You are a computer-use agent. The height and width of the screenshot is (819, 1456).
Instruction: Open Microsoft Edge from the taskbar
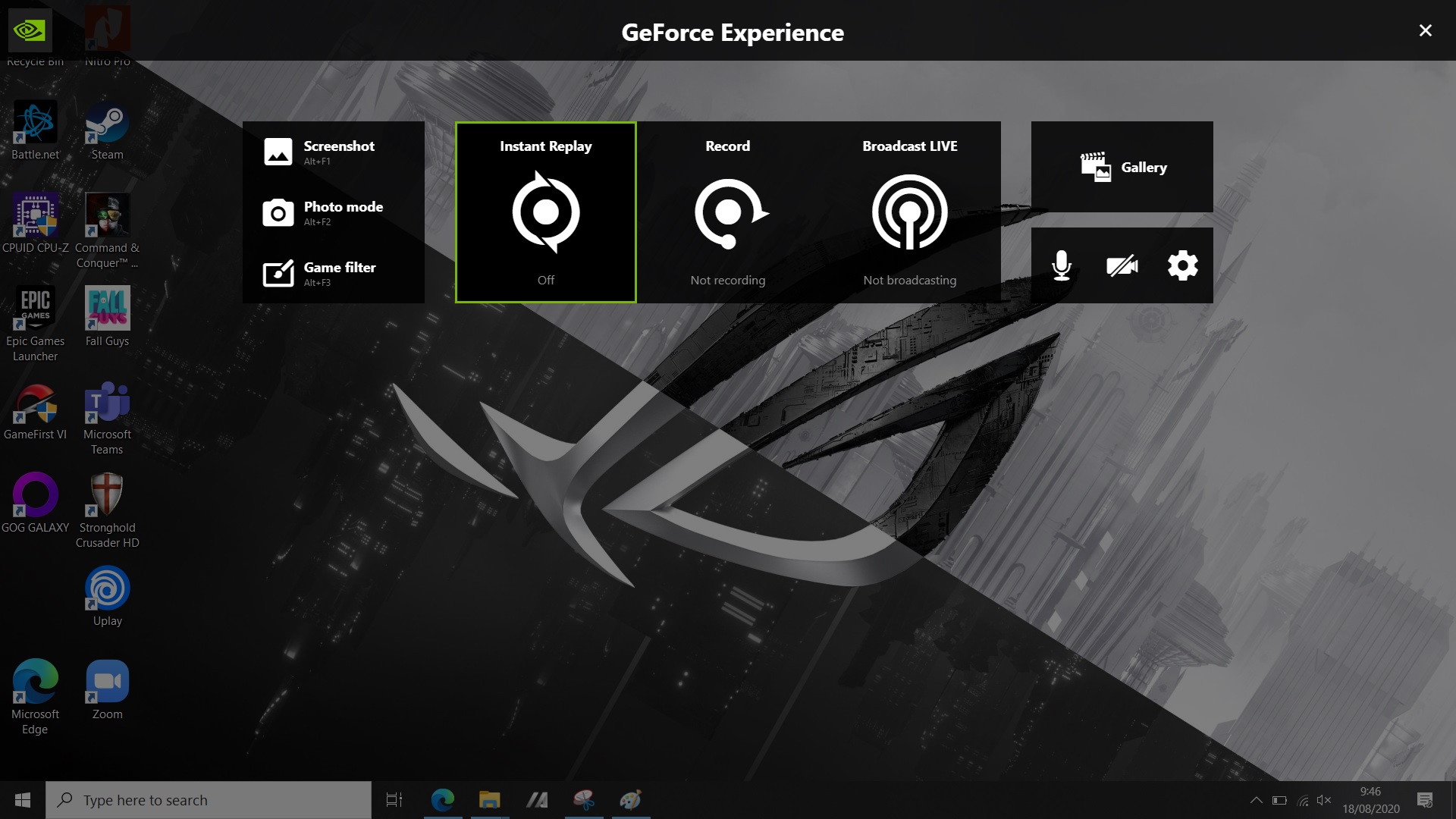point(444,800)
